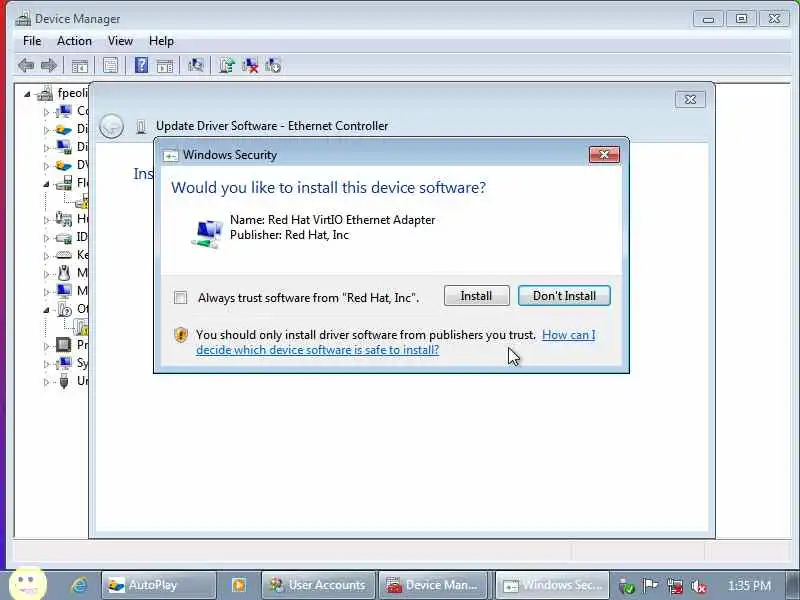This screenshot has height=600, width=800.
Task: Click the Uninstall device toolbar icon
Action: (x=250, y=65)
